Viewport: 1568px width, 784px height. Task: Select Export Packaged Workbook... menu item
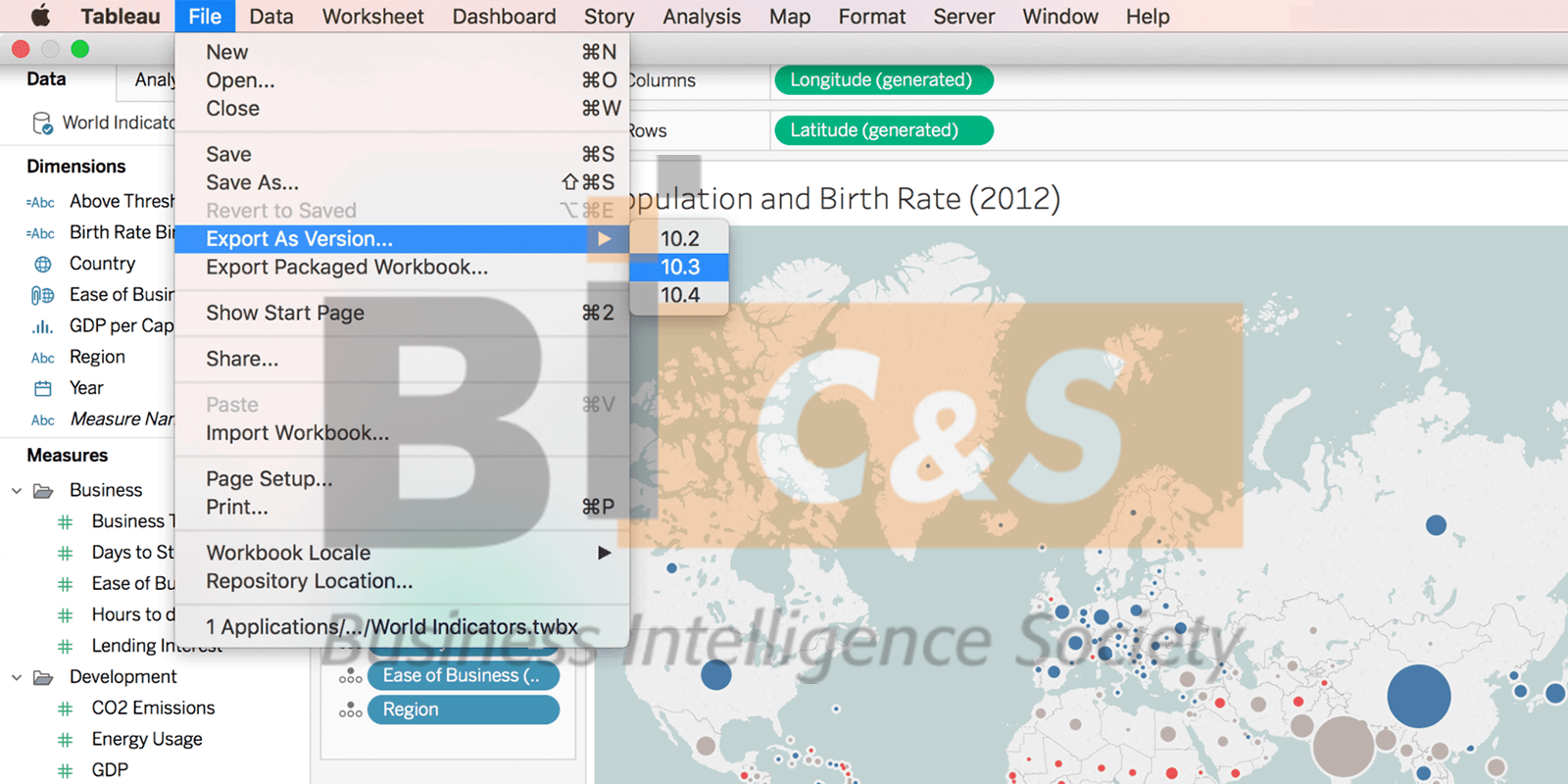coord(402,268)
